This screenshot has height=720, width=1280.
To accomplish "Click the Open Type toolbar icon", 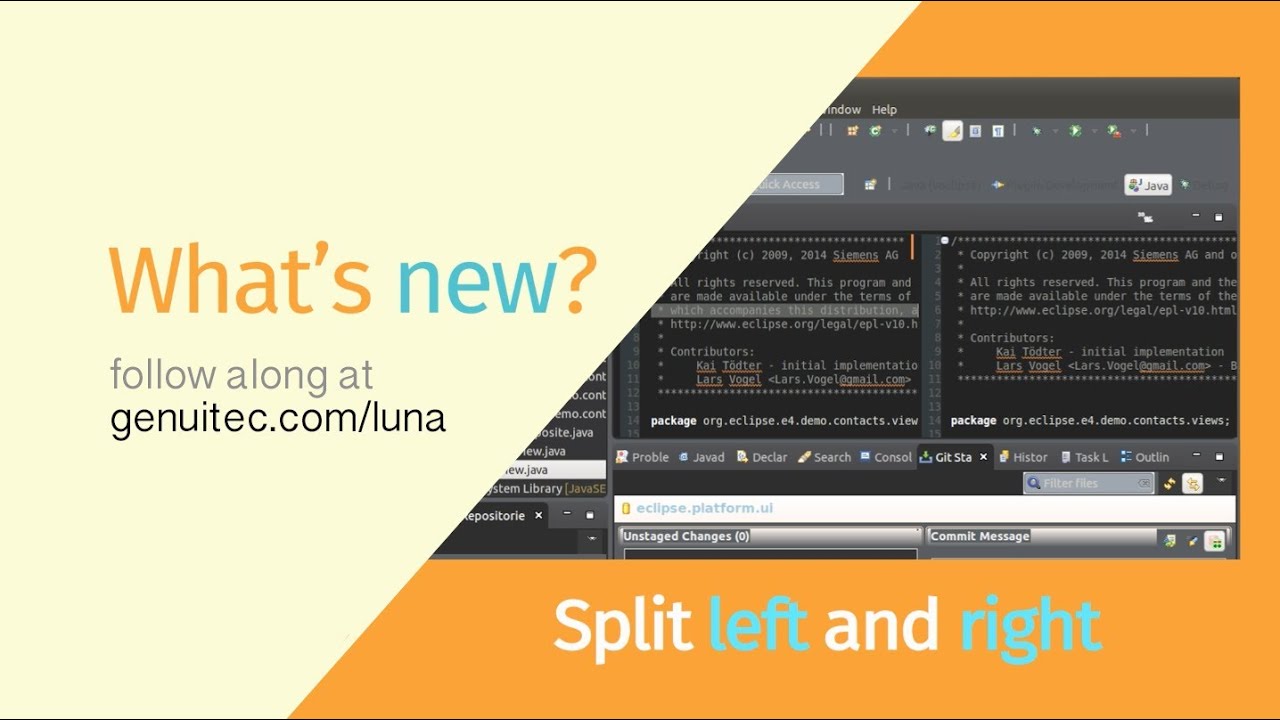I will (x=929, y=131).
